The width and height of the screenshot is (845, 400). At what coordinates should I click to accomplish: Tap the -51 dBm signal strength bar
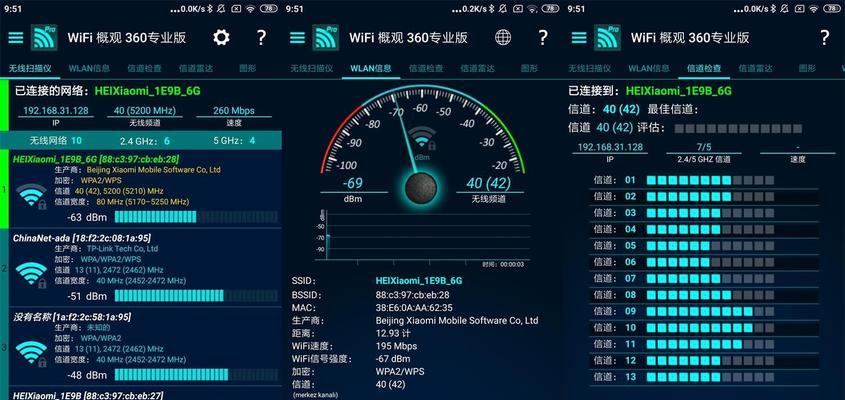coord(196,295)
